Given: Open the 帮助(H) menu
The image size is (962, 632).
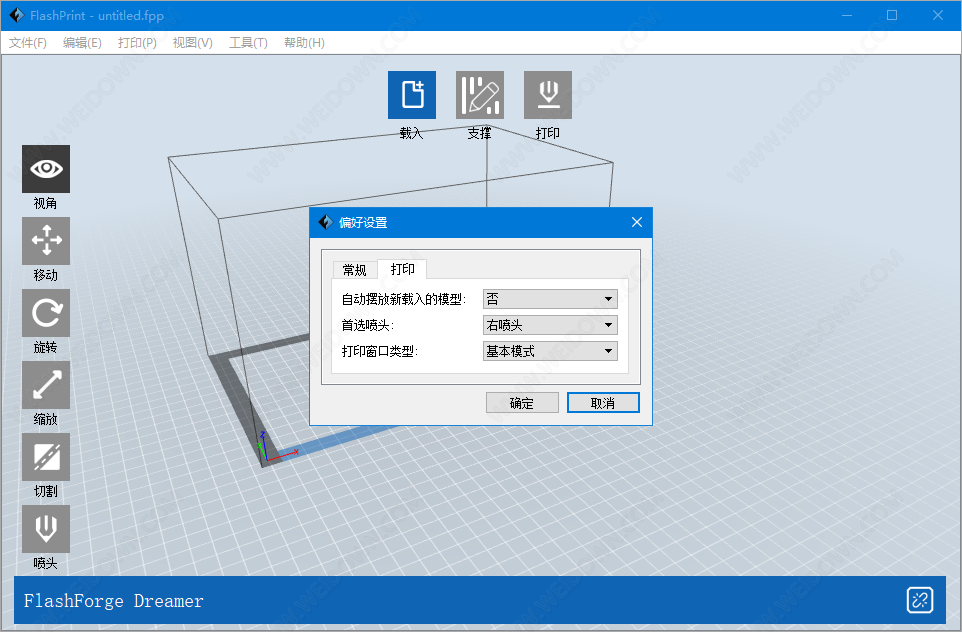Looking at the screenshot, I should point(304,42).
